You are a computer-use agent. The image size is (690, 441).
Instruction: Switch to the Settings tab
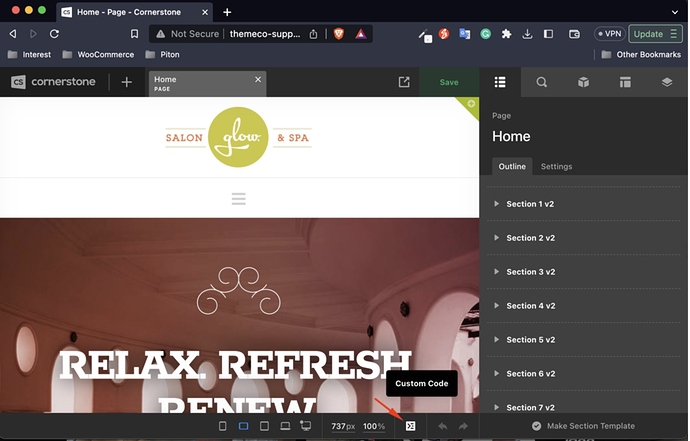[556, 166]
